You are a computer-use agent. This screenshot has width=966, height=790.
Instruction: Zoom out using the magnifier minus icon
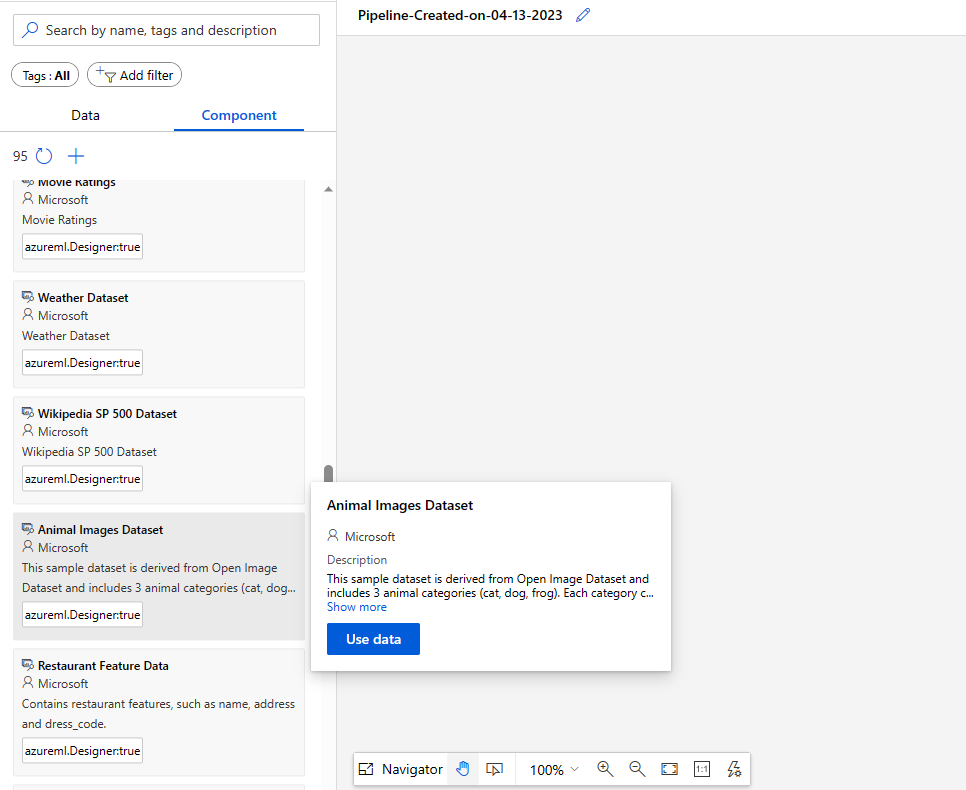pos(637,768)
